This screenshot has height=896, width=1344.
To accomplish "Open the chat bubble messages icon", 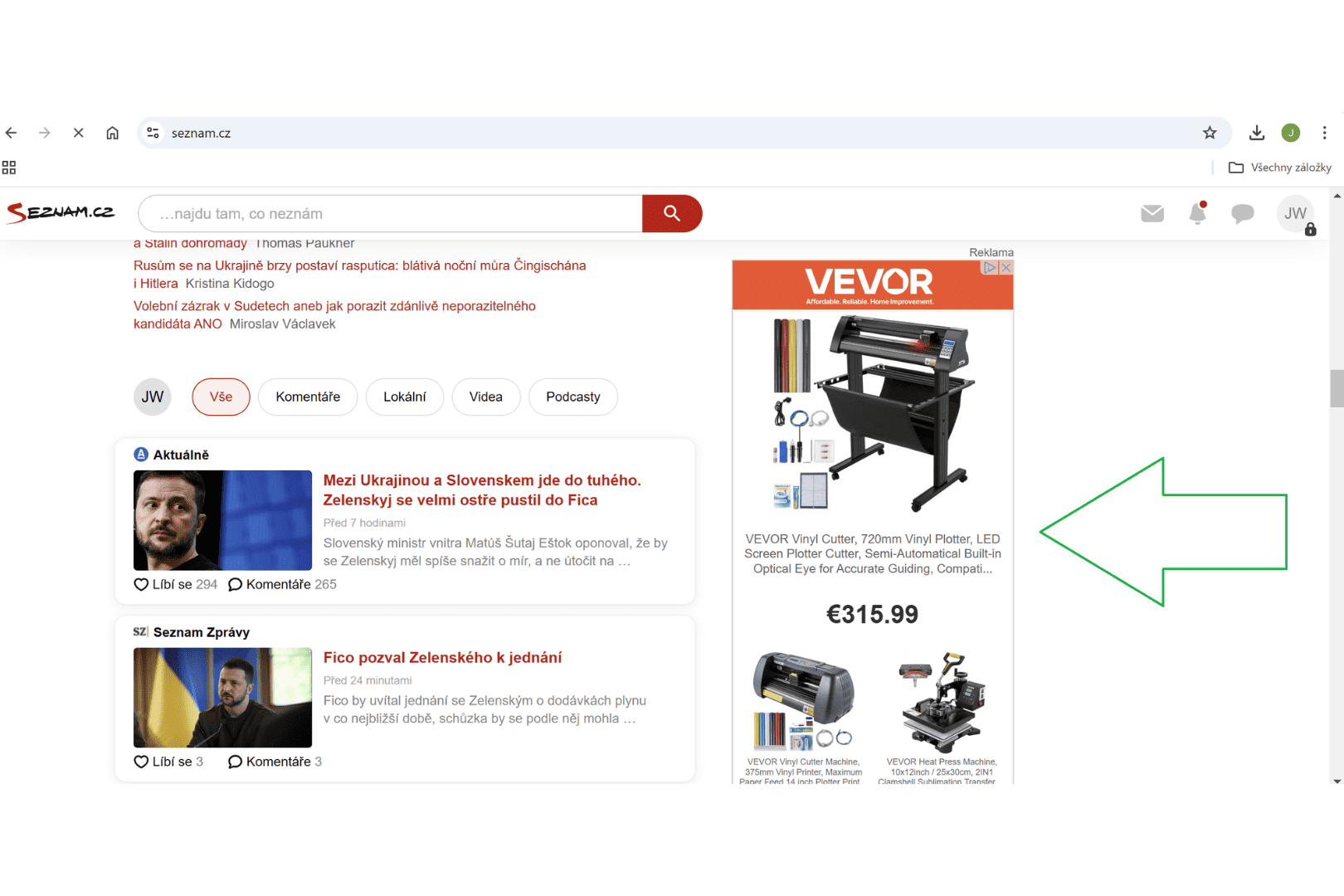I will pos(1243,214).
